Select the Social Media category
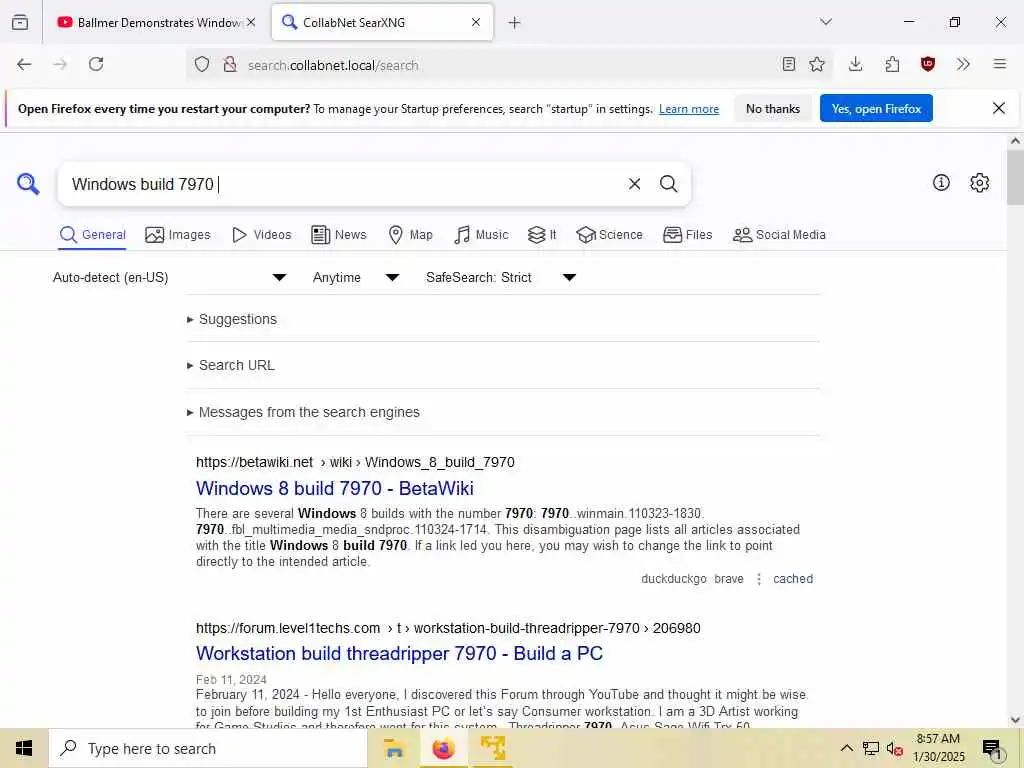This screenshot has width=1024, height=768. click(779, 234)
